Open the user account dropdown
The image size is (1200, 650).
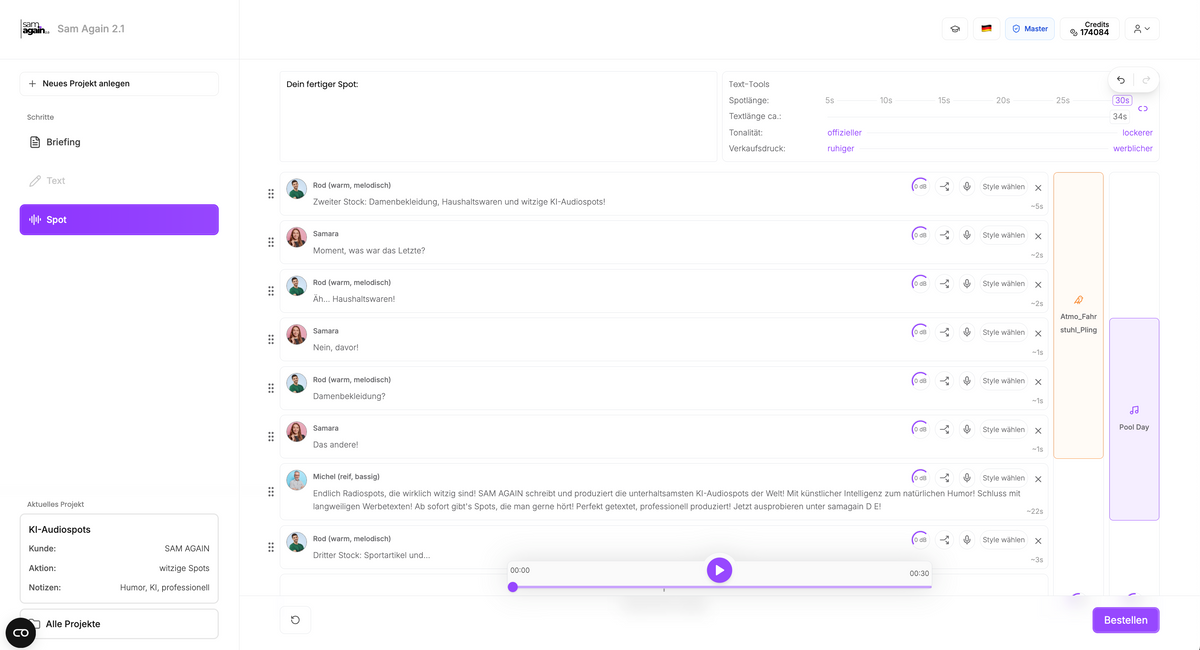click(x=1141, y=29)
